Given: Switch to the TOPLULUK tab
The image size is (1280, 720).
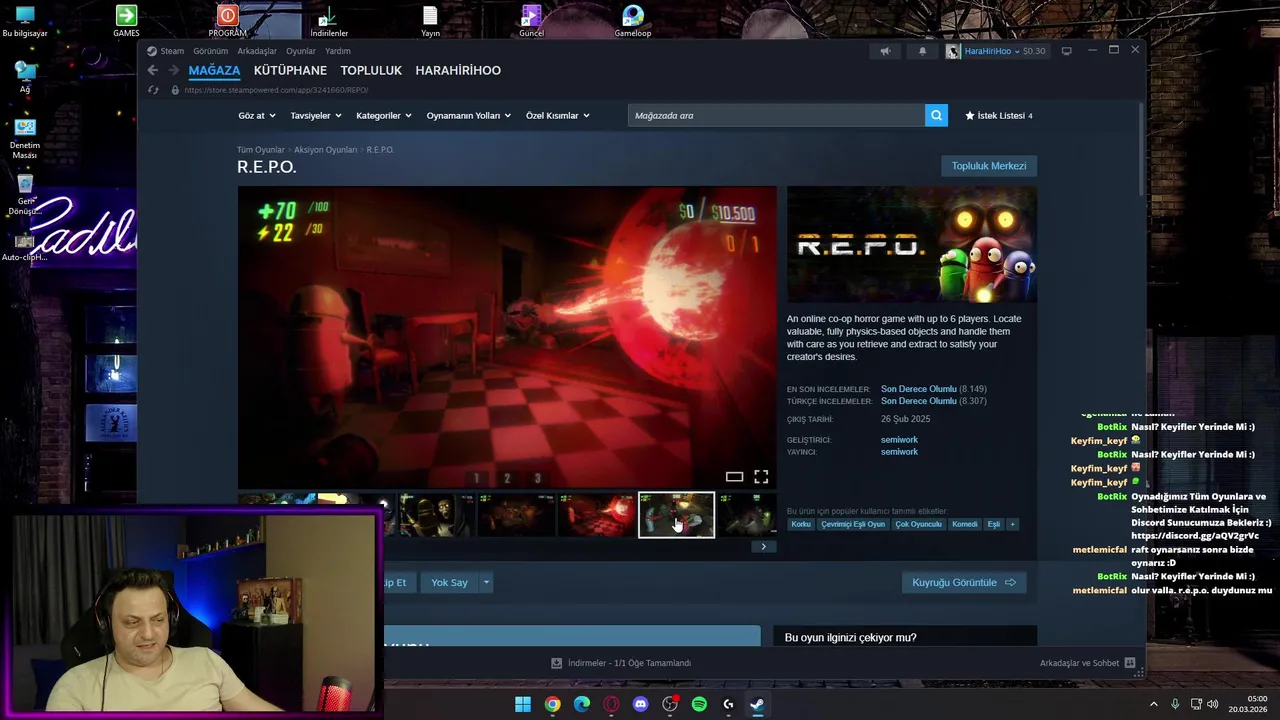Looking at the screenshot, I should point(371,70).
